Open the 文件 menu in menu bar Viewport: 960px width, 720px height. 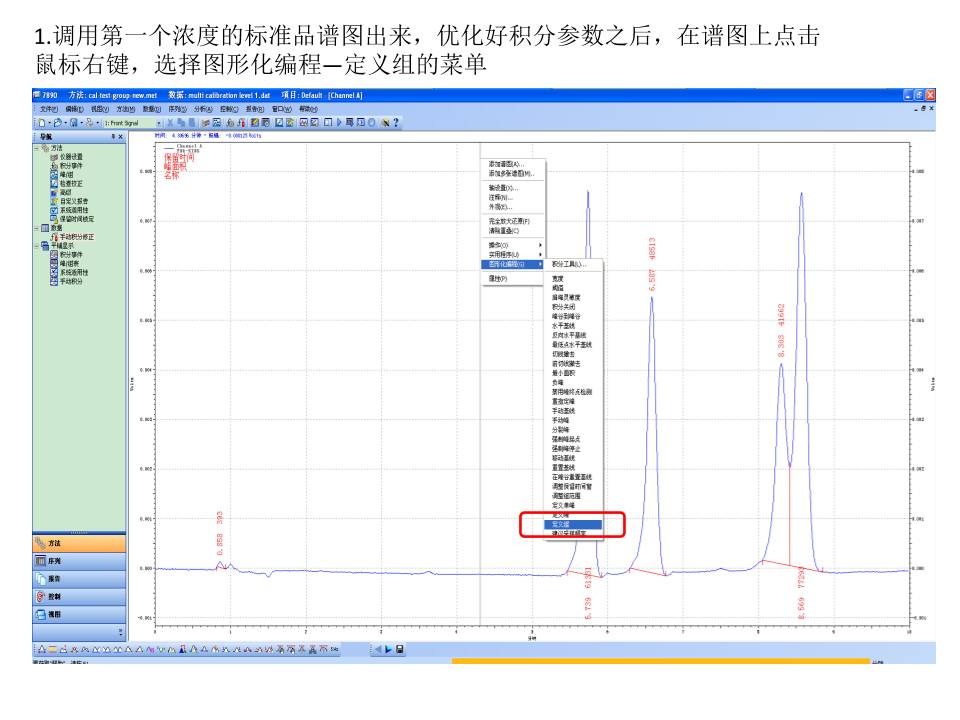(x=49, y=108)
